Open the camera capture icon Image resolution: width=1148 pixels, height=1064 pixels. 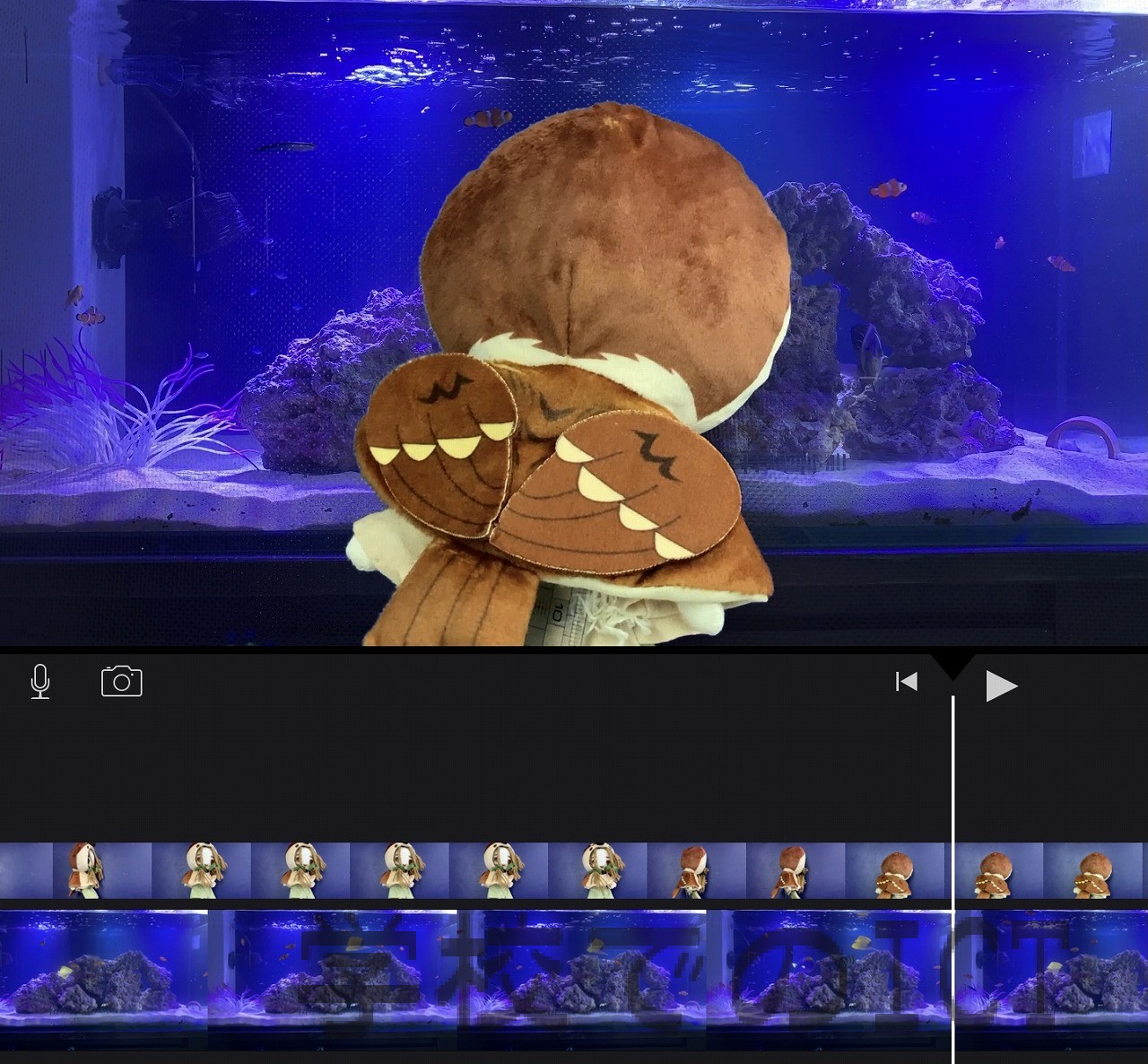tap(122, 682)
